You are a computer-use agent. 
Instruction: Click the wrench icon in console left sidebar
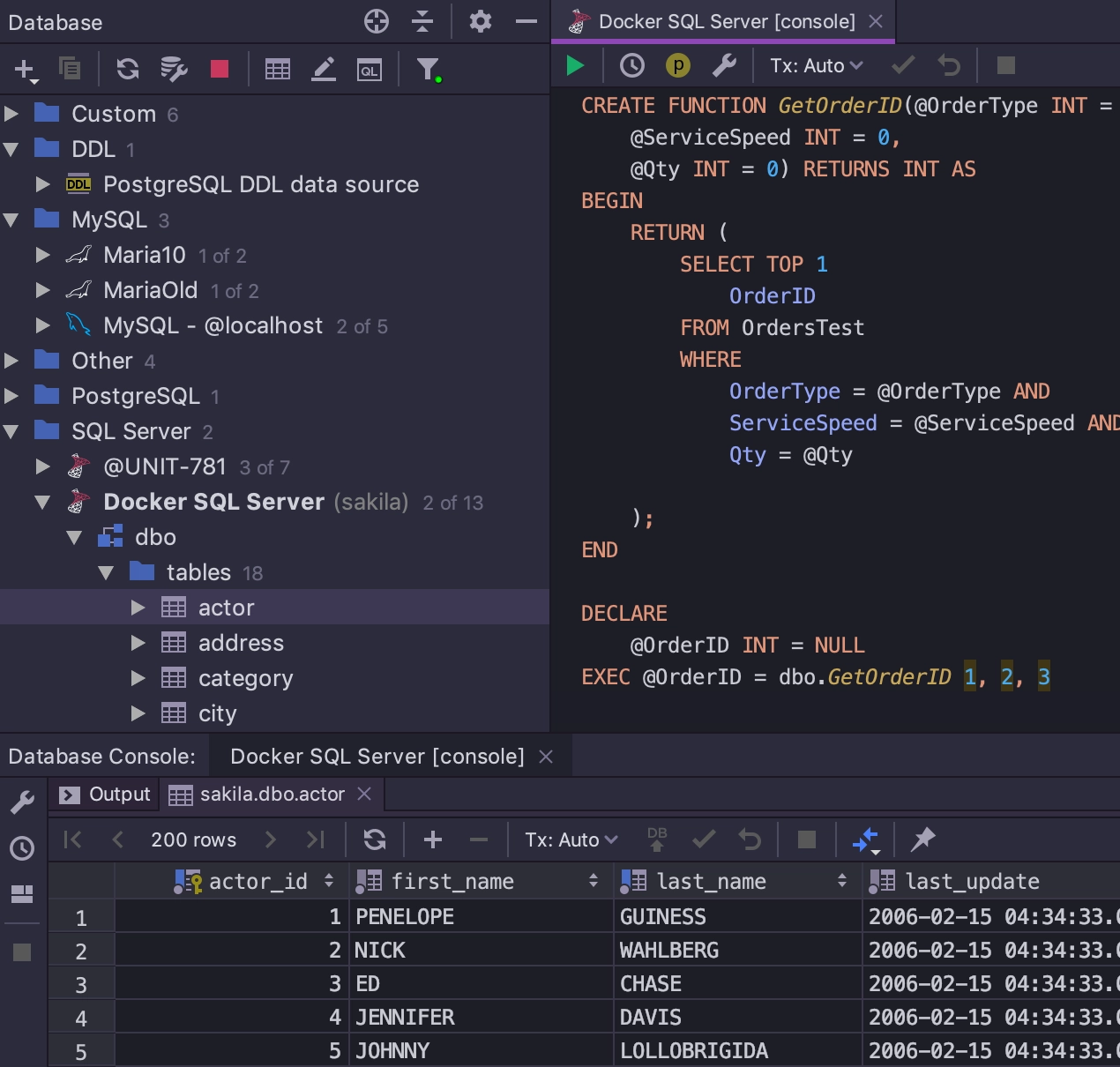(x=22, y=802)
